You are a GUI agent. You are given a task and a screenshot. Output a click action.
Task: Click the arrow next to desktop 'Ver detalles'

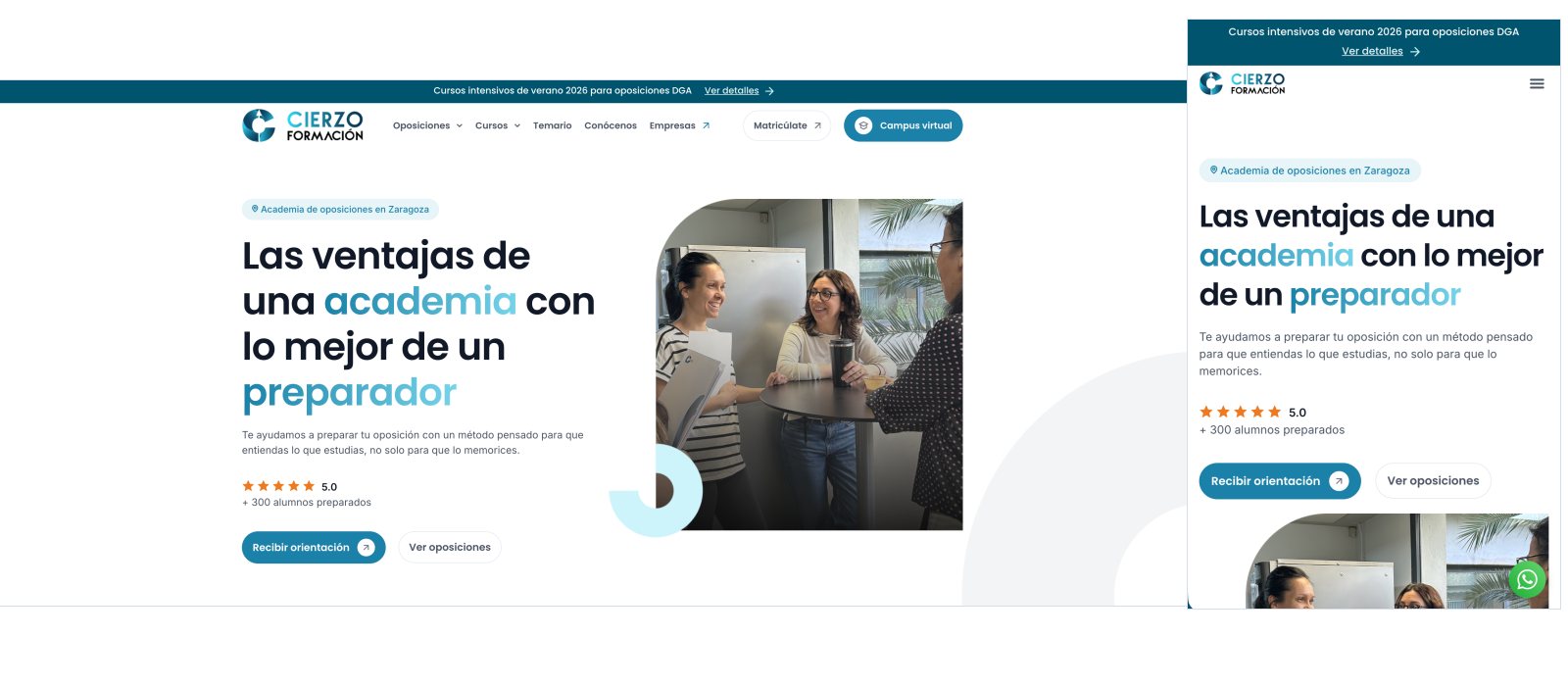(769, 91)
